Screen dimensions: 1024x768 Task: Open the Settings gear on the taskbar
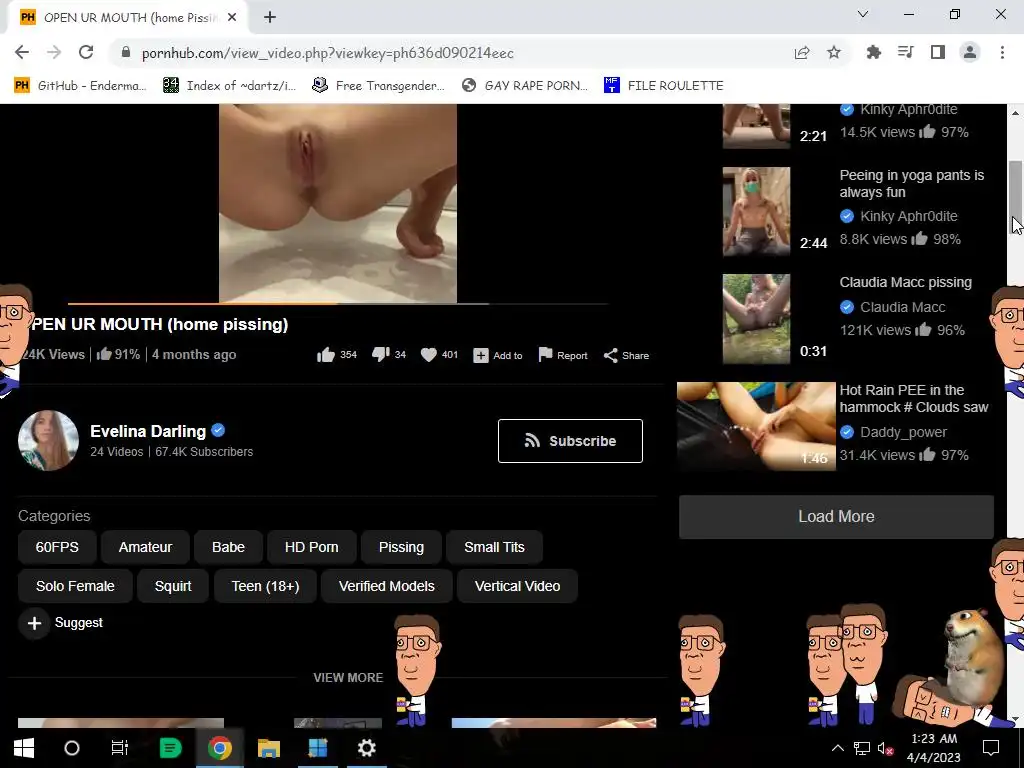[x=366, y=748]
